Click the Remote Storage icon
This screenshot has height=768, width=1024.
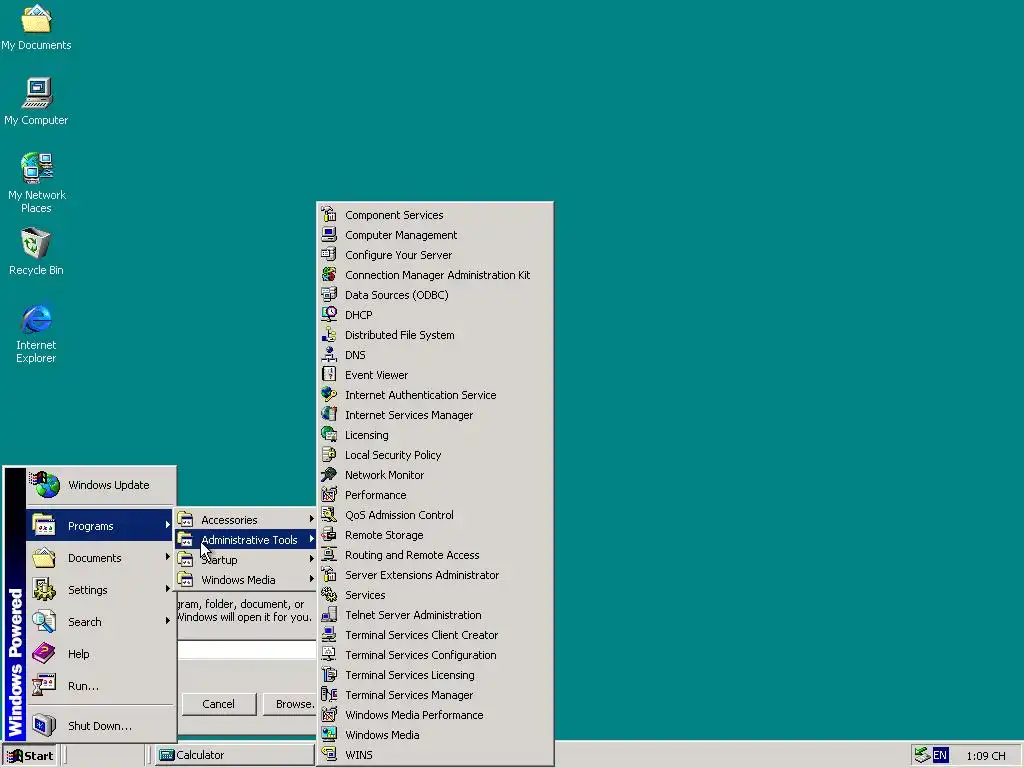(x=329, y=535)
